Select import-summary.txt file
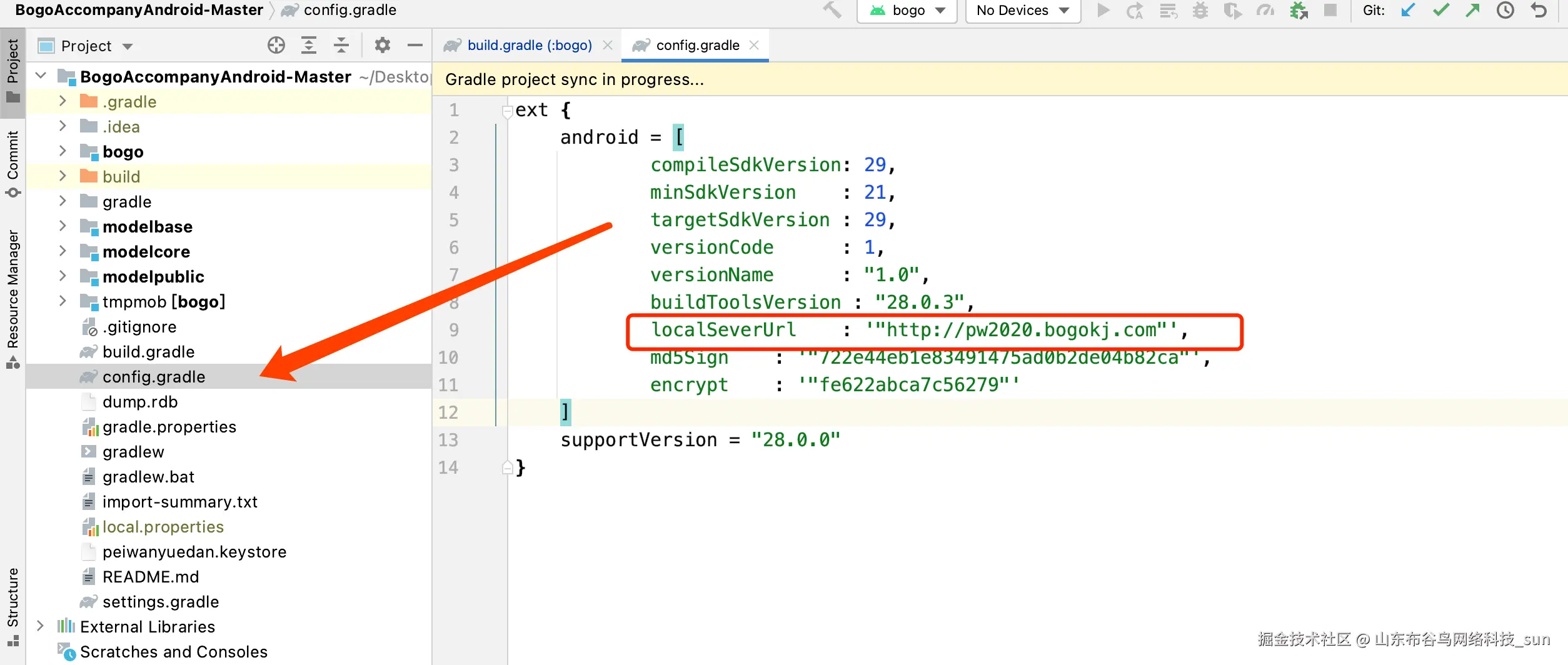The height and width of the screenshot is (665, 1568). (228, 502)
